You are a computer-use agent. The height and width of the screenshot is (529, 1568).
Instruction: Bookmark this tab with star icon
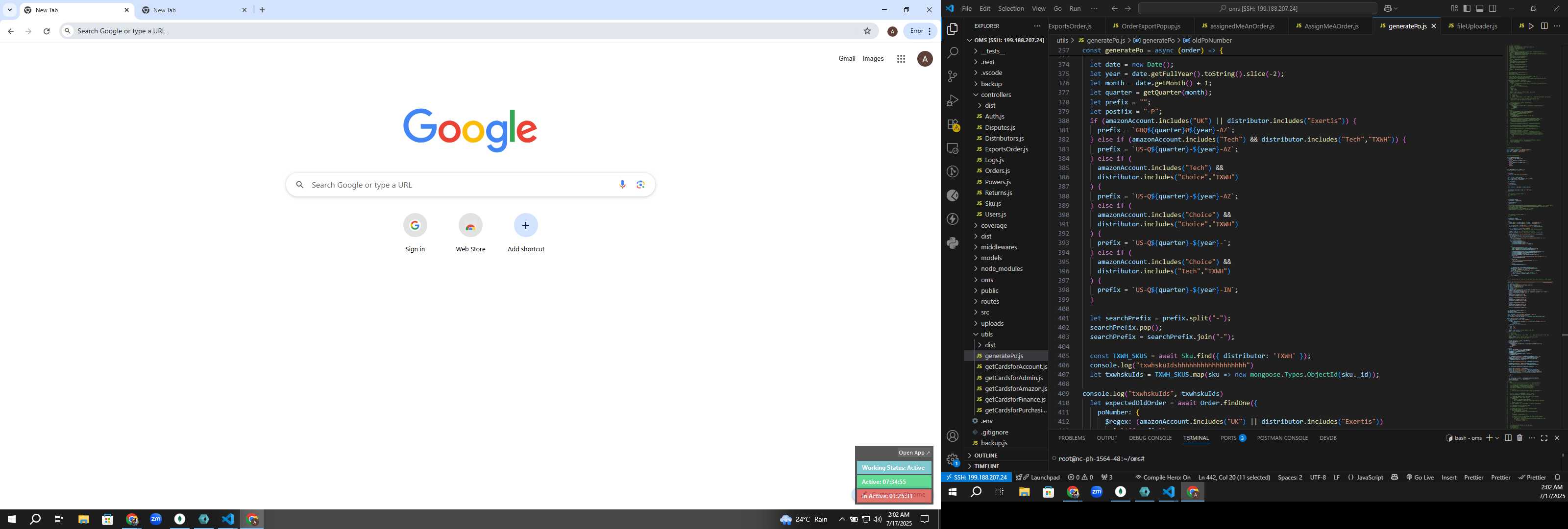pyautogui.click(x=867, y=31)
